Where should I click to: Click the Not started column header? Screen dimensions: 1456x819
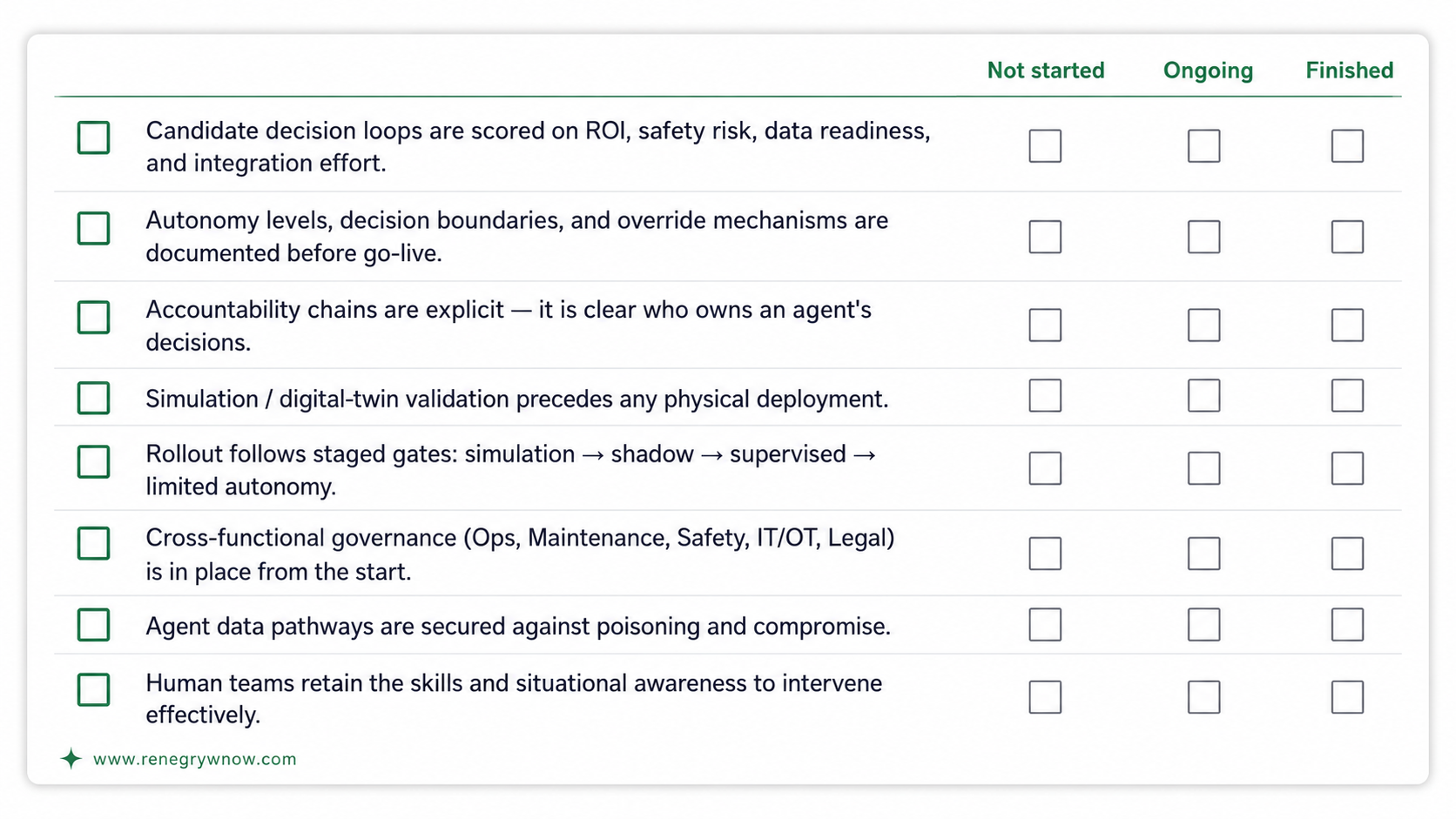tap(1046, 70)
